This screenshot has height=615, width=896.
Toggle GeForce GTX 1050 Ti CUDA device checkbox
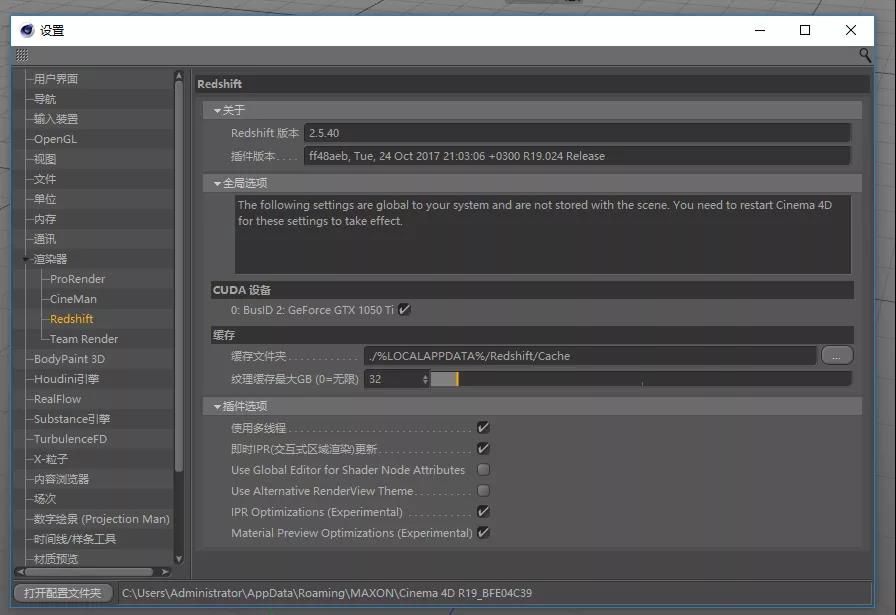pyautogui.click(x=404, y=310)
